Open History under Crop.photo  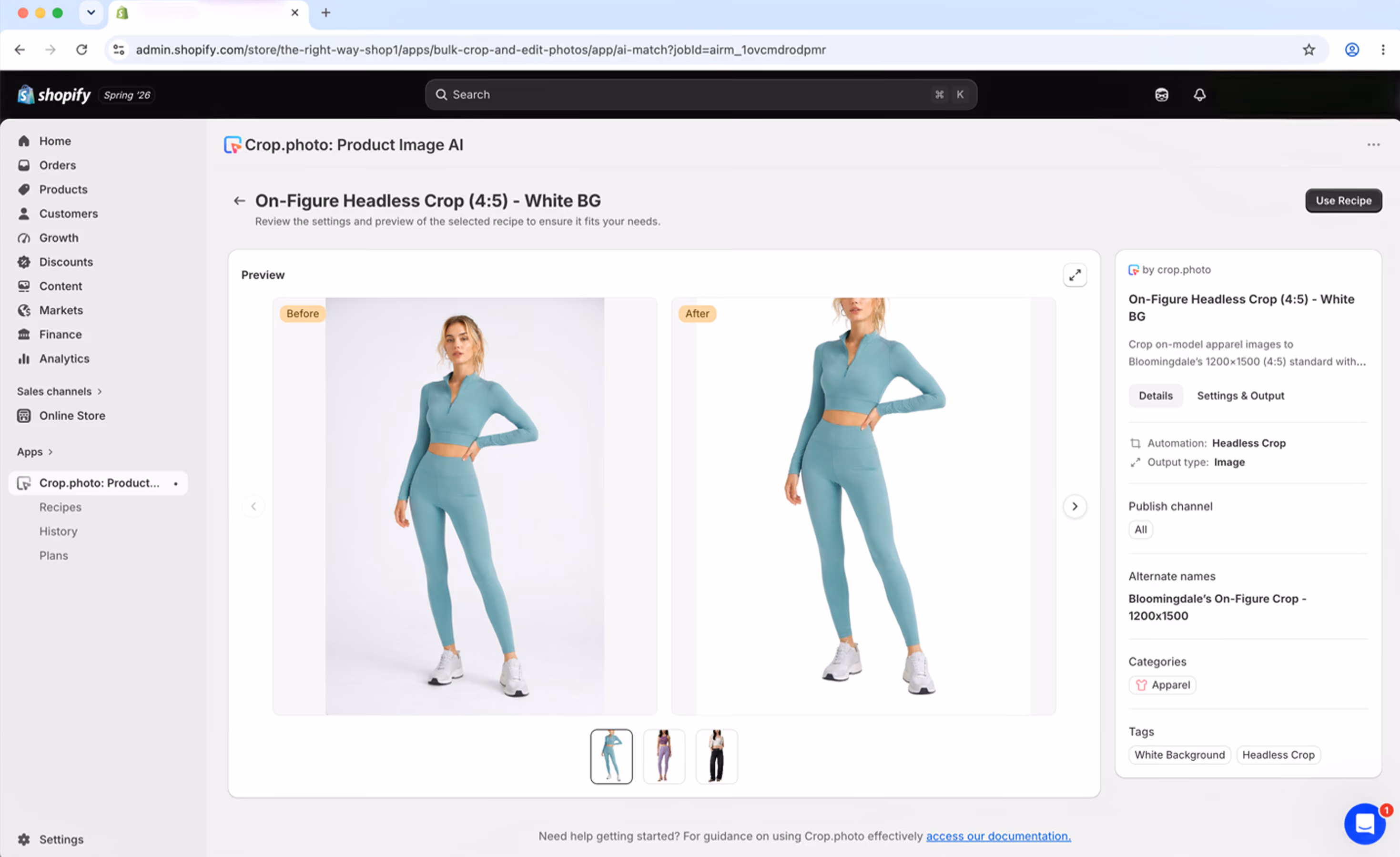click(58, 531)
